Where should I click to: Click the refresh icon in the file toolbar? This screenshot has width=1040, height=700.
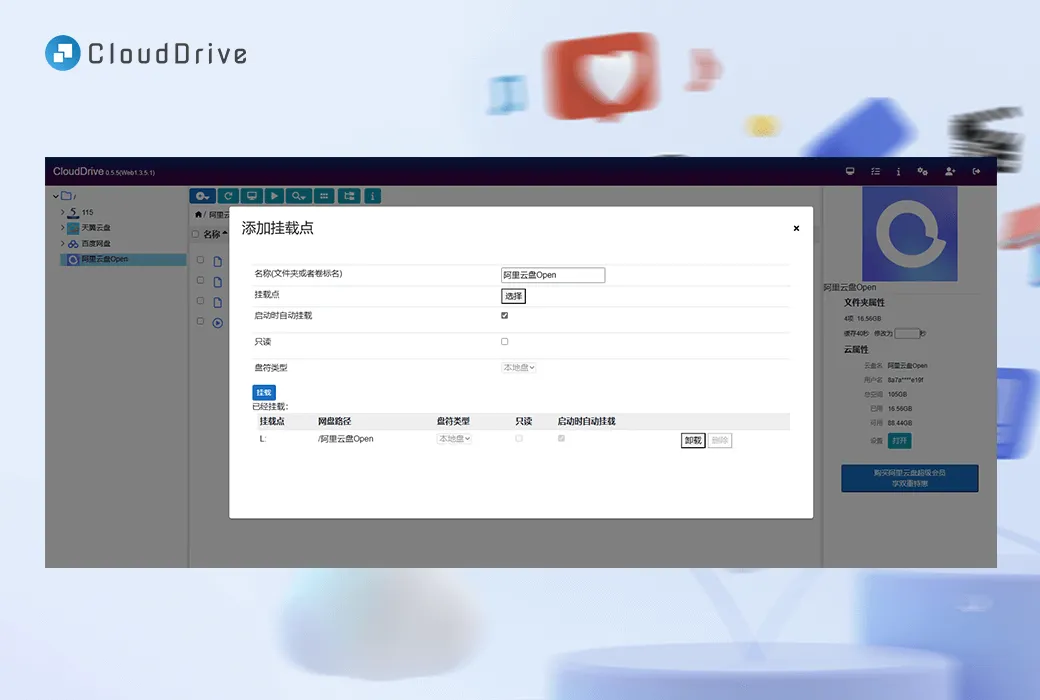click(x=228, y=196)
